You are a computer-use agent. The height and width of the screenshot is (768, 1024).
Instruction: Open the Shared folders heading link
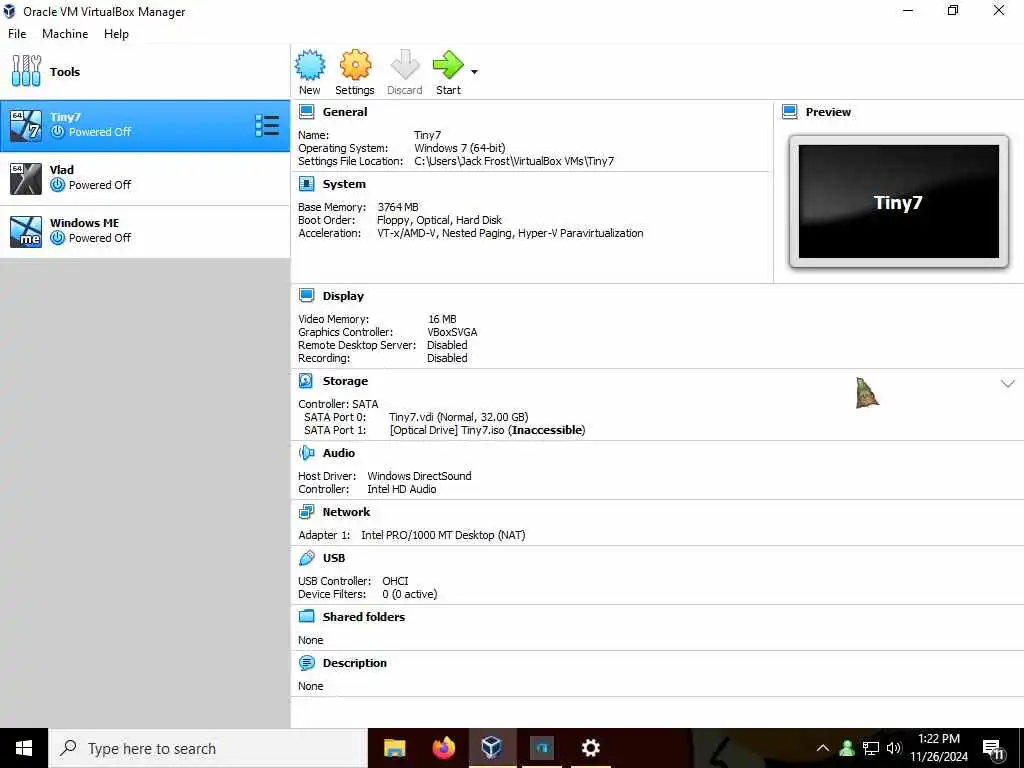[364, 616]
